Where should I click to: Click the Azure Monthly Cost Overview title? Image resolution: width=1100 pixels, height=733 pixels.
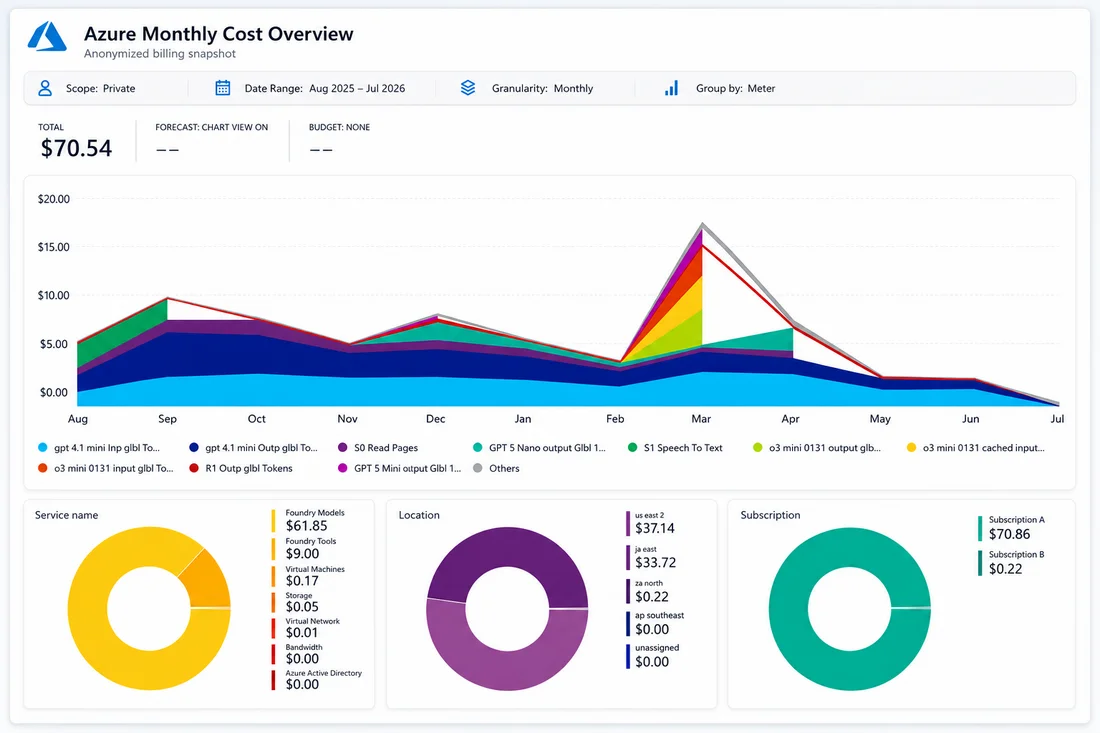point(218,34)
